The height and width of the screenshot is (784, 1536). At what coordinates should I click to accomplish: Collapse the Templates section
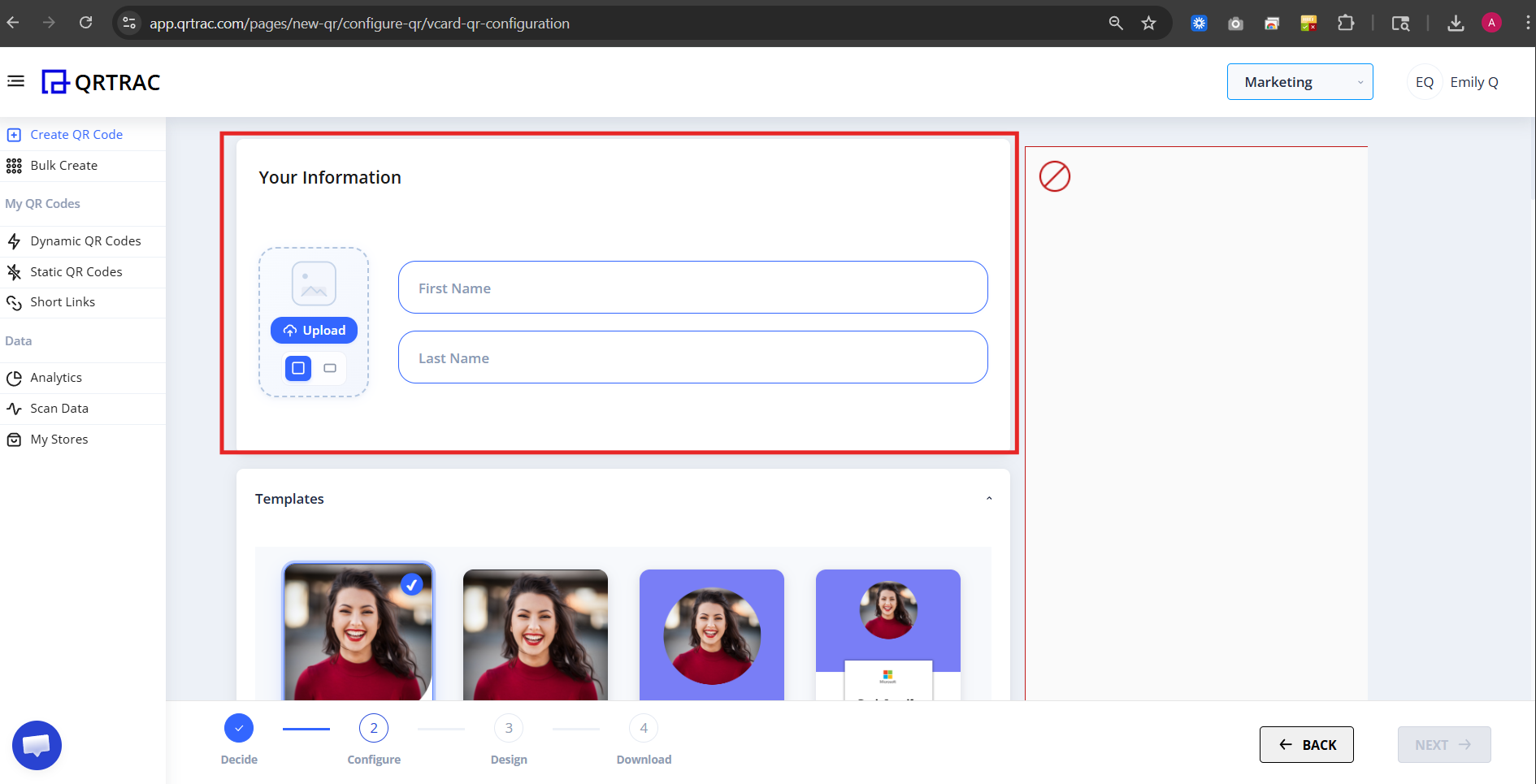tap(989, 497)
